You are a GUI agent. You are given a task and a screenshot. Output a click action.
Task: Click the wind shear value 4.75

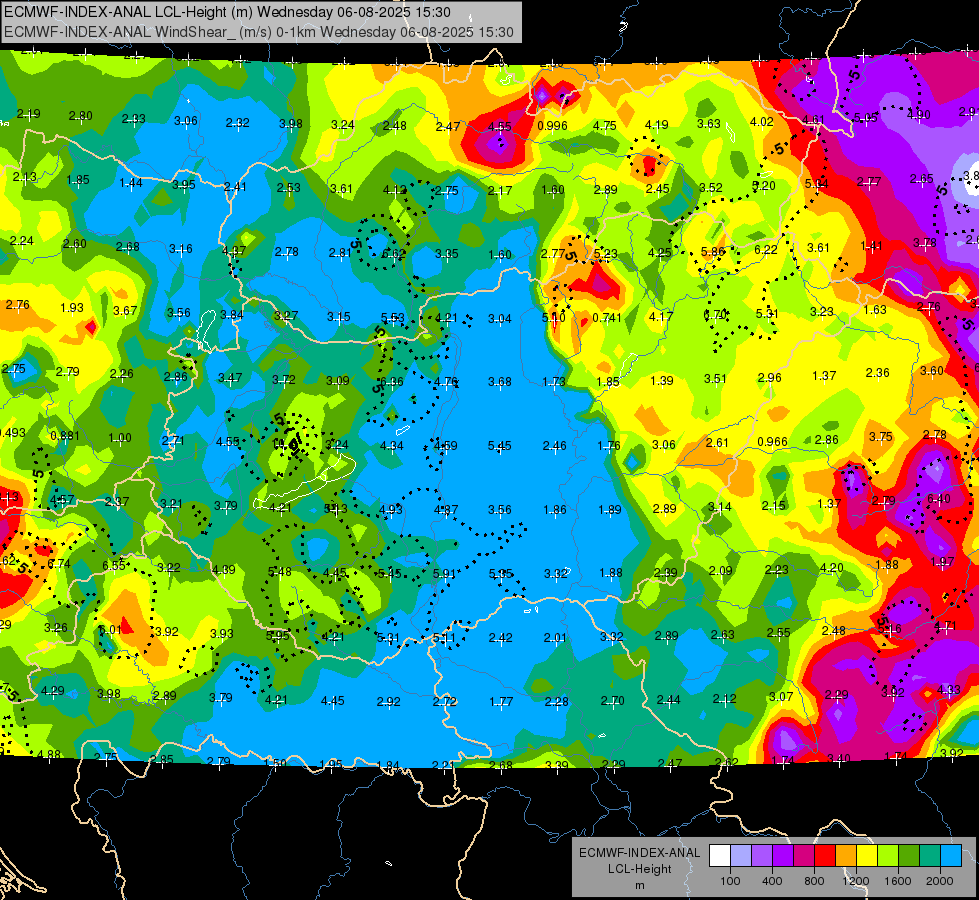pyautogui.click(x=604, y=126)
